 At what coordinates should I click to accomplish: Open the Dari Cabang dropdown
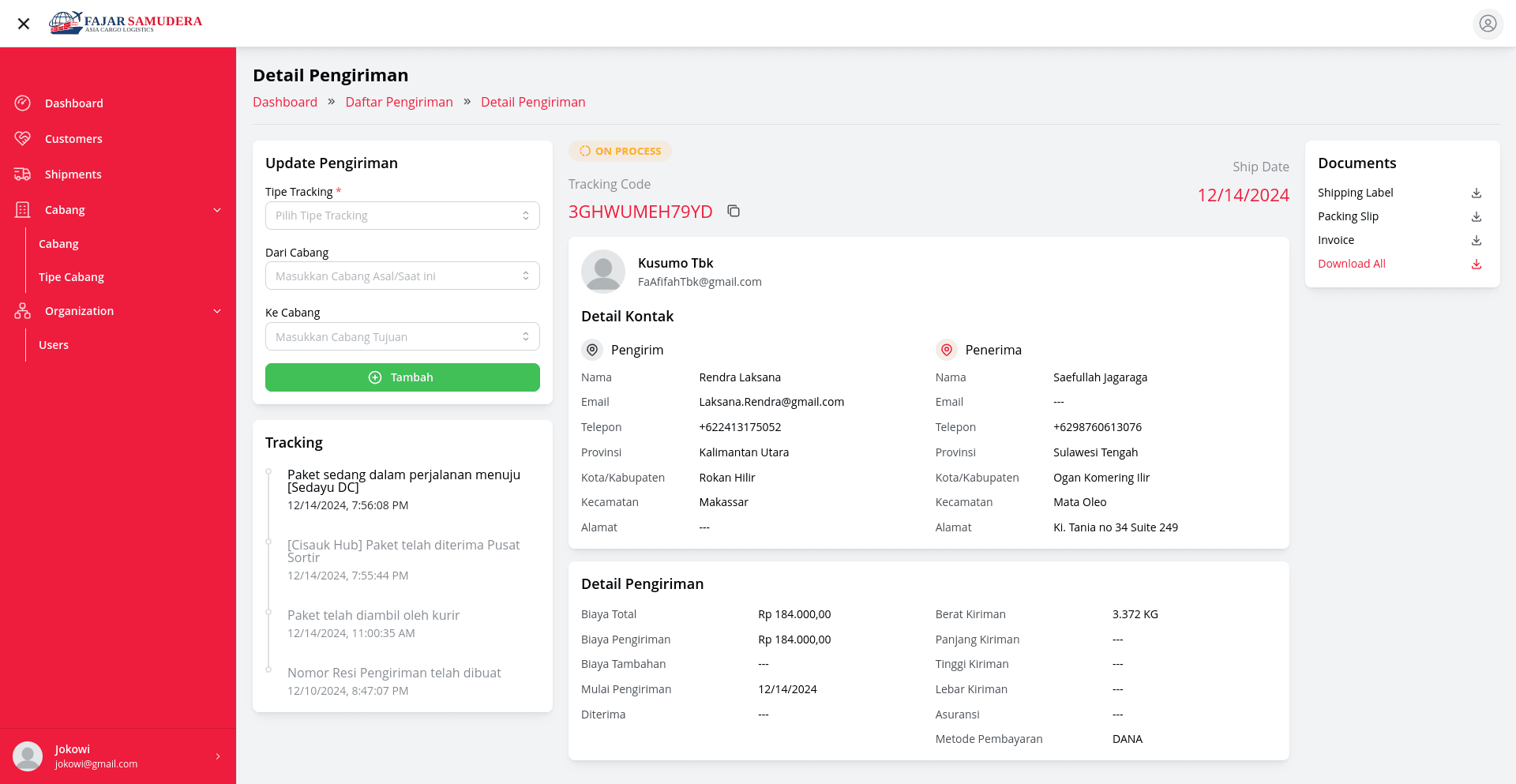tap(402, 276)
